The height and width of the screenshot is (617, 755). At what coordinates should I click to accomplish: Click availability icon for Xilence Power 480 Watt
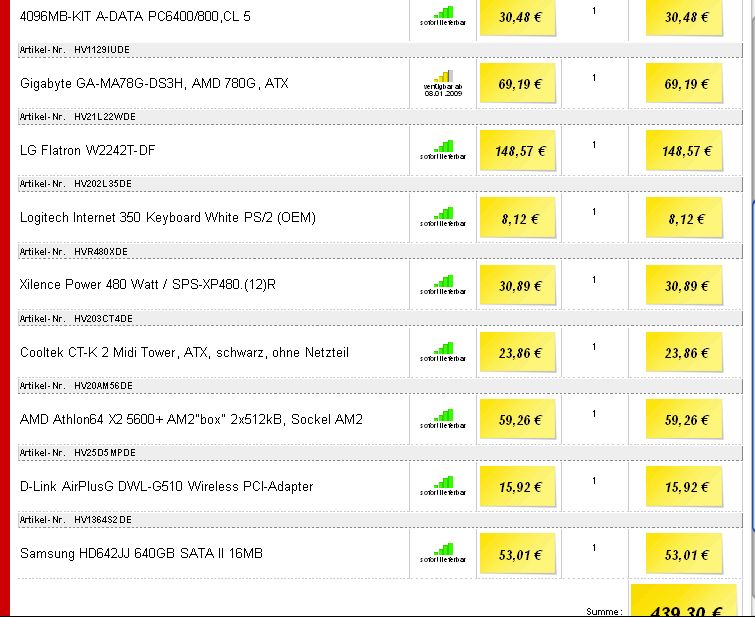click(443, 285)
